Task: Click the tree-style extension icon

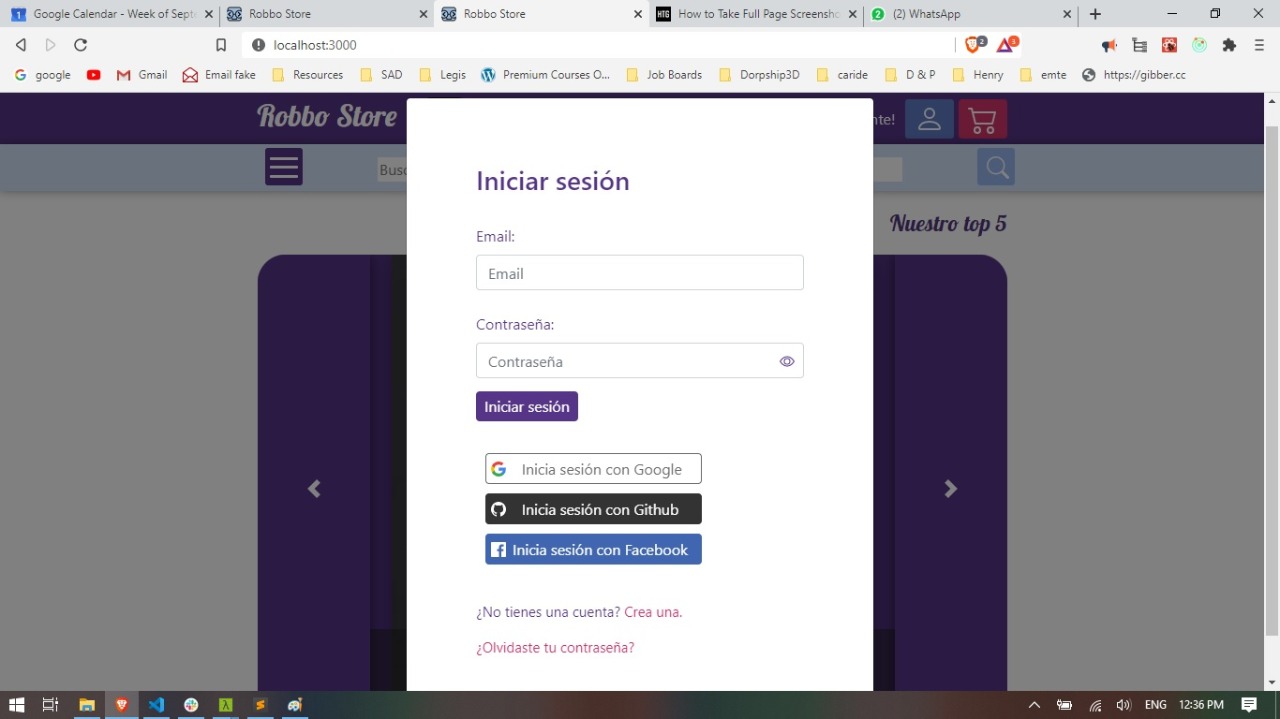Action: point(1139,45)
